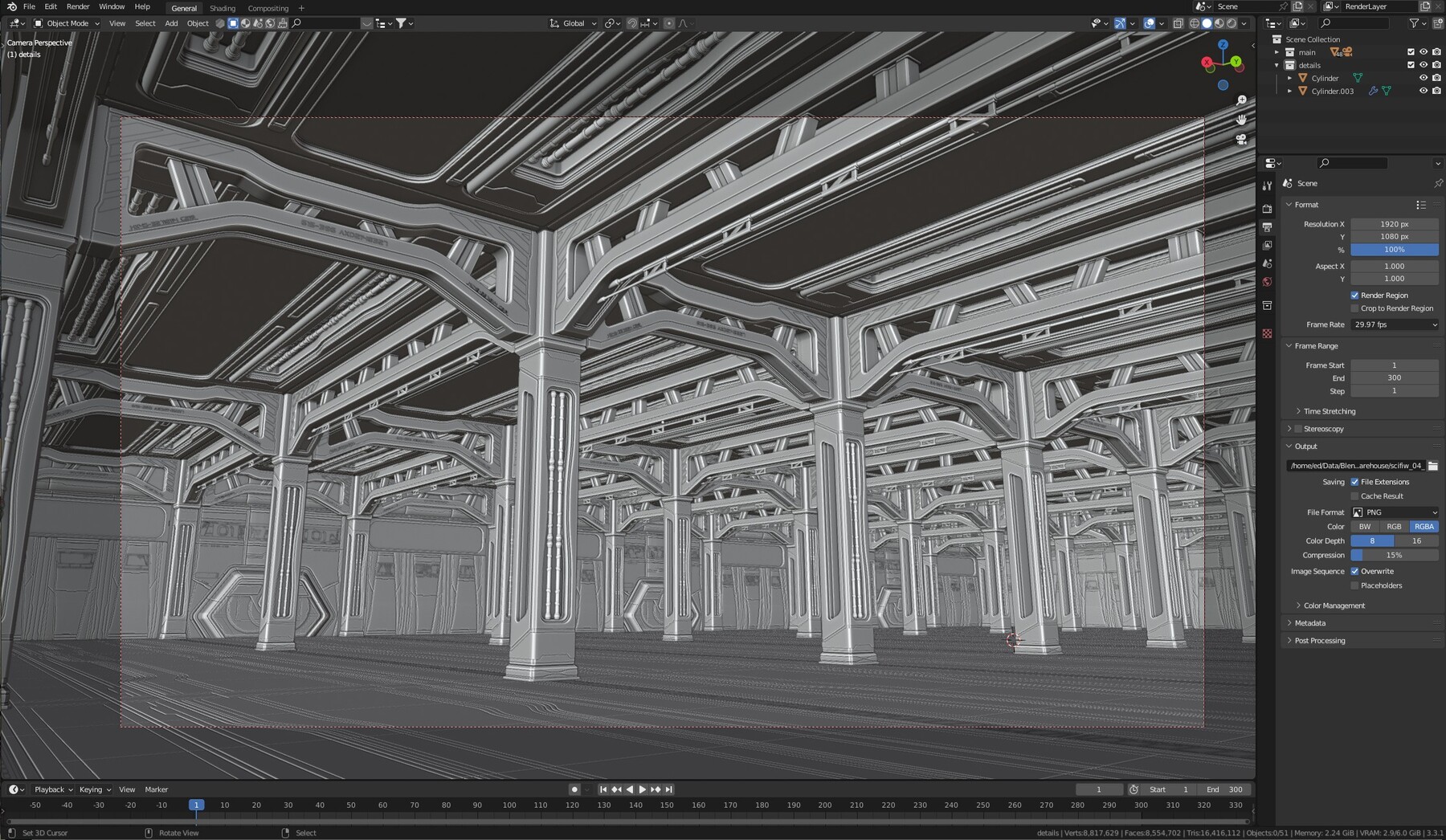Open the PNG File Format dropdown

(1395, 512)
